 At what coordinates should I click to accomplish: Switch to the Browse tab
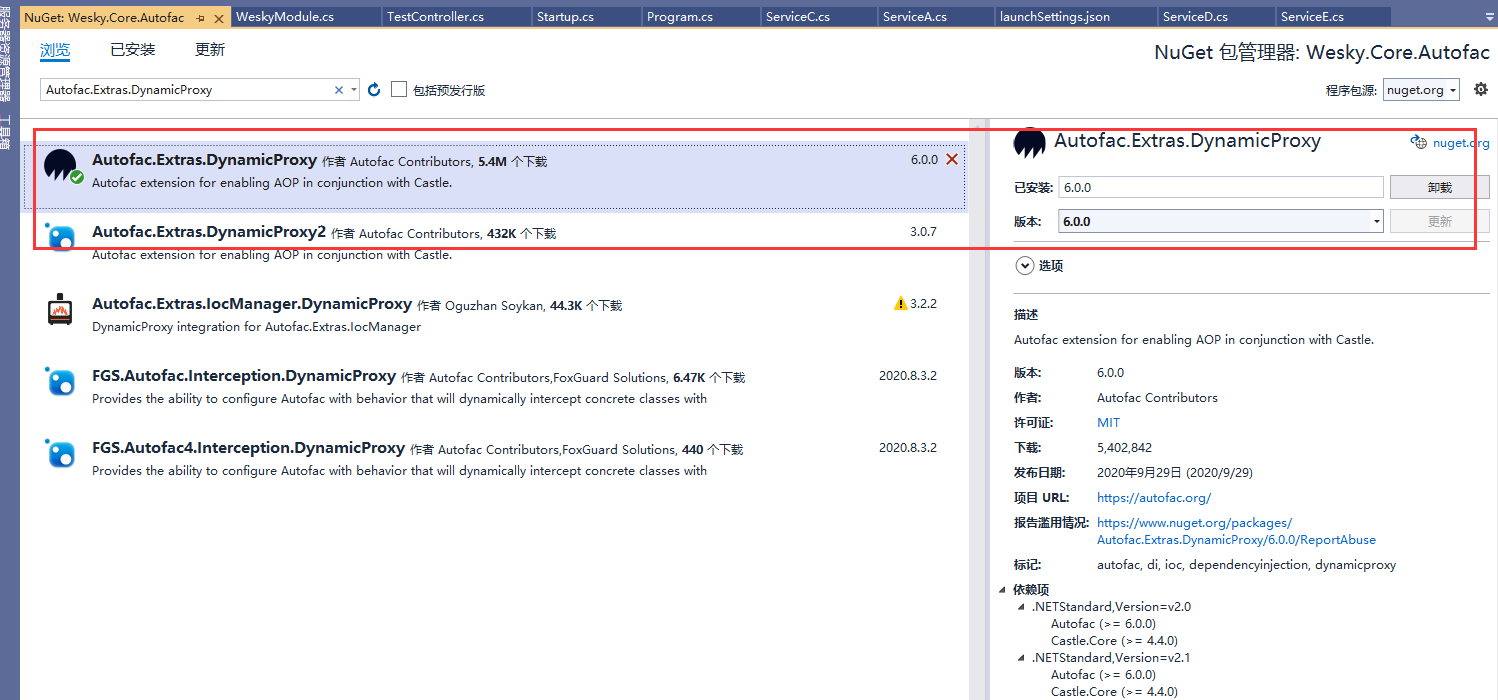pyautogui.click(x=55, y=50)
